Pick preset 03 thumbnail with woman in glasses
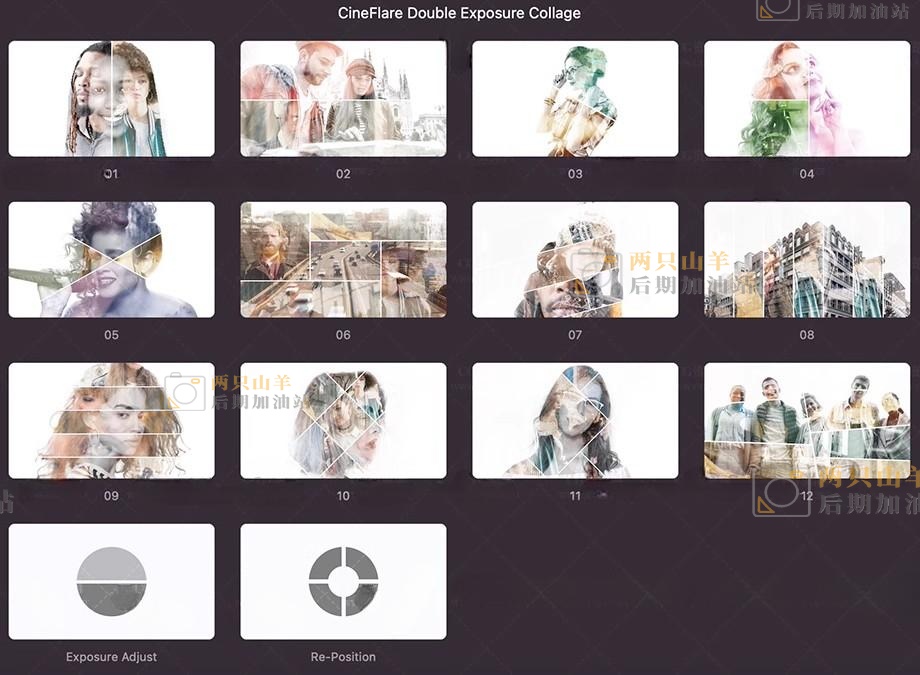The image size is (920, 675). pos(575,99)
